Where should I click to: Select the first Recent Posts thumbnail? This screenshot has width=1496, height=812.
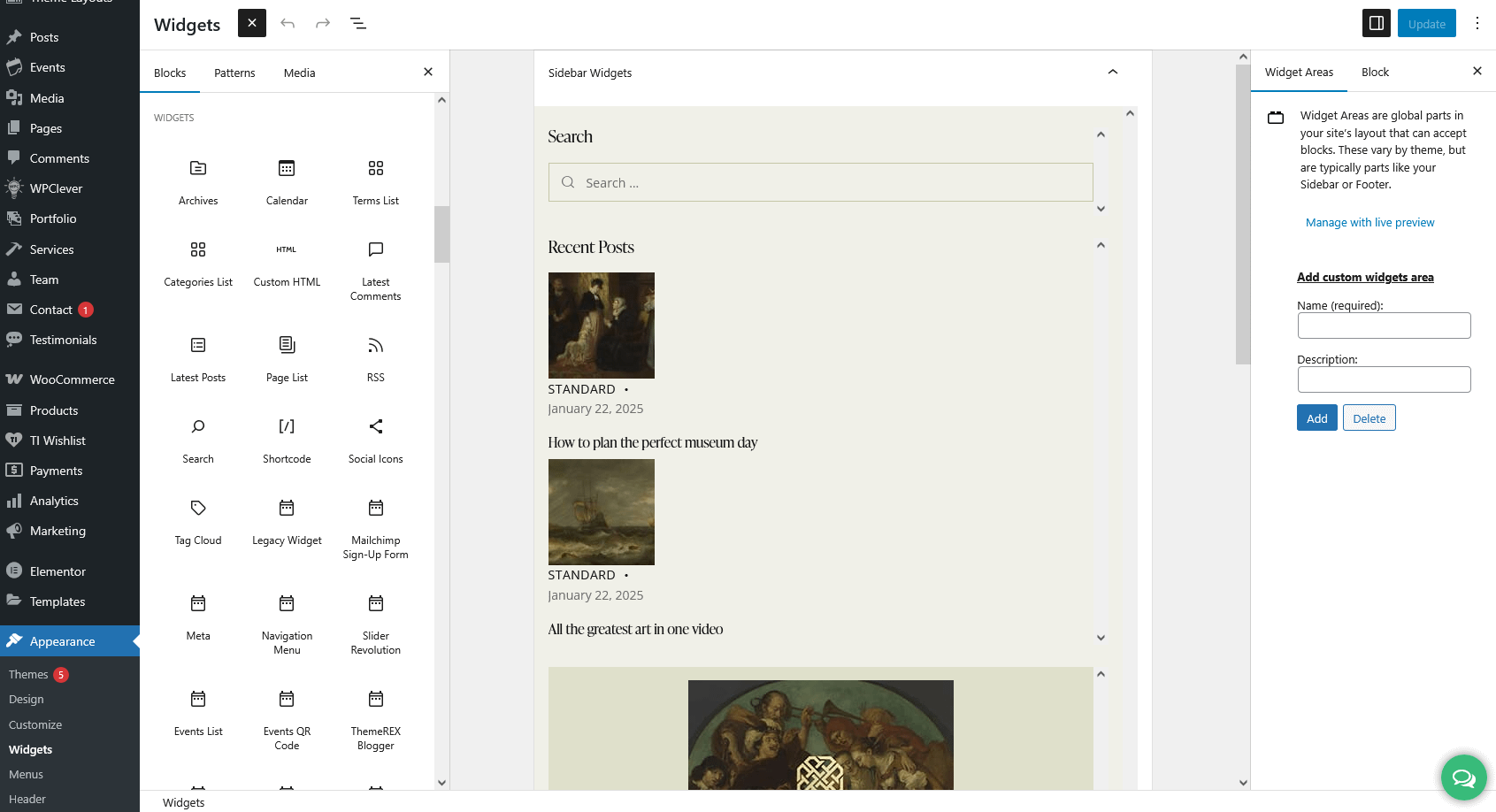tap(602, 326)
